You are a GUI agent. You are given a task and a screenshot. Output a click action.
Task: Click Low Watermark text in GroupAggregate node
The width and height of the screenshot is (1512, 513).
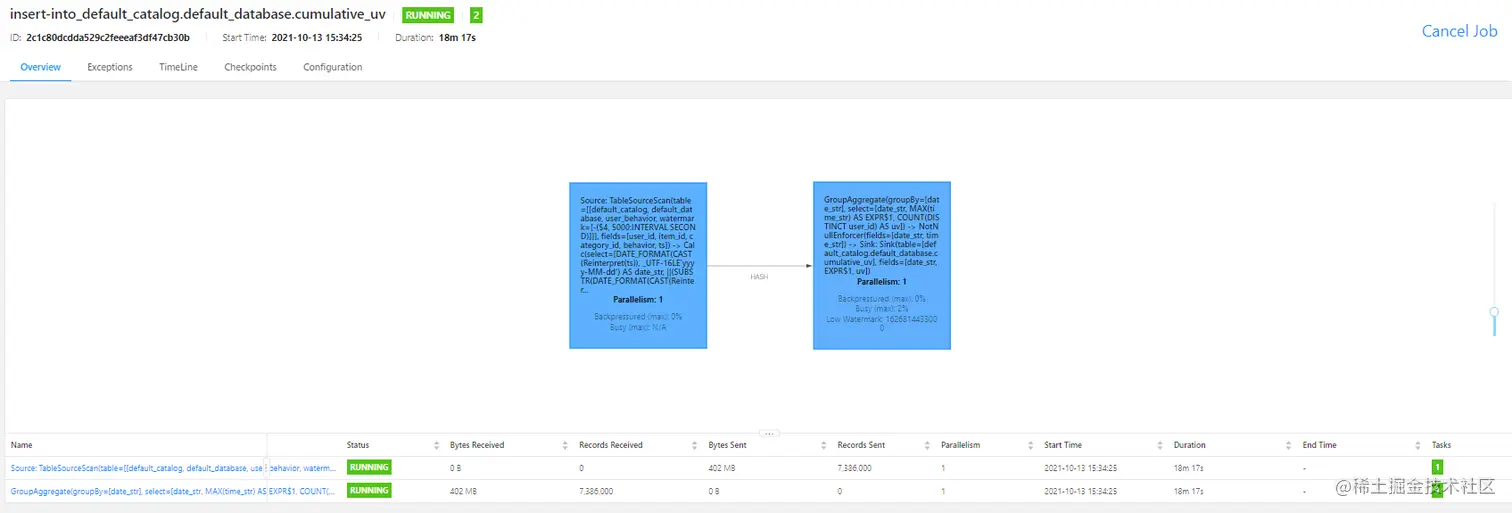click(882, 323)
